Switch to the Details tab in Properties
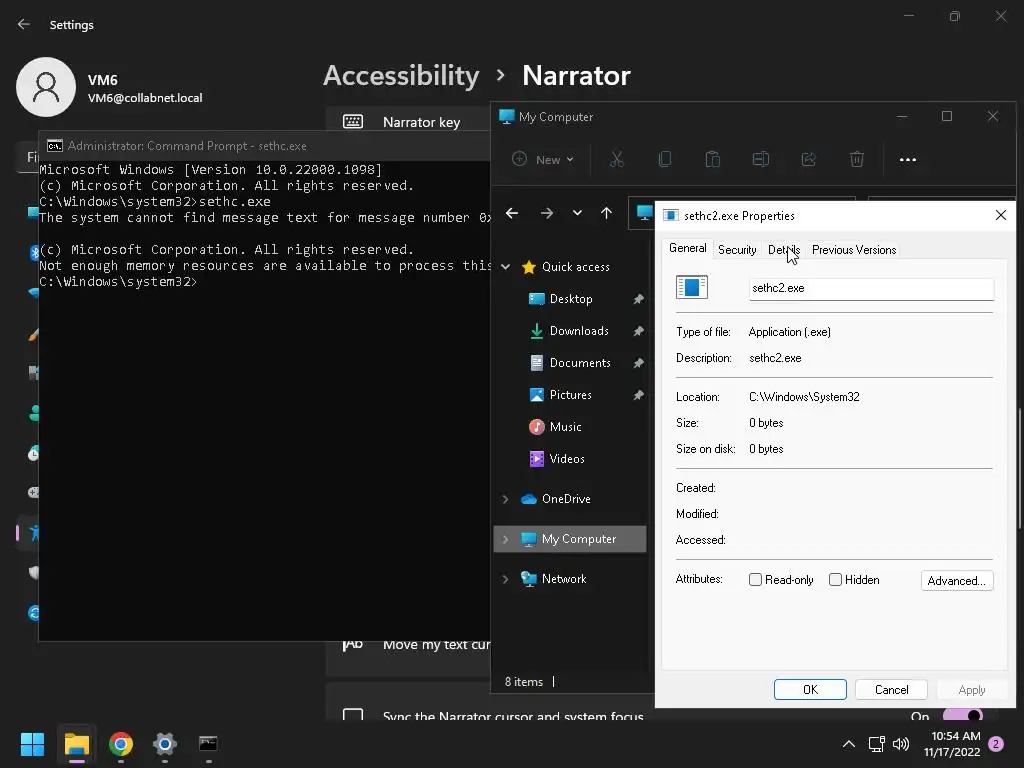Viewport: 1024px width, 768px height. pos(784,250)
